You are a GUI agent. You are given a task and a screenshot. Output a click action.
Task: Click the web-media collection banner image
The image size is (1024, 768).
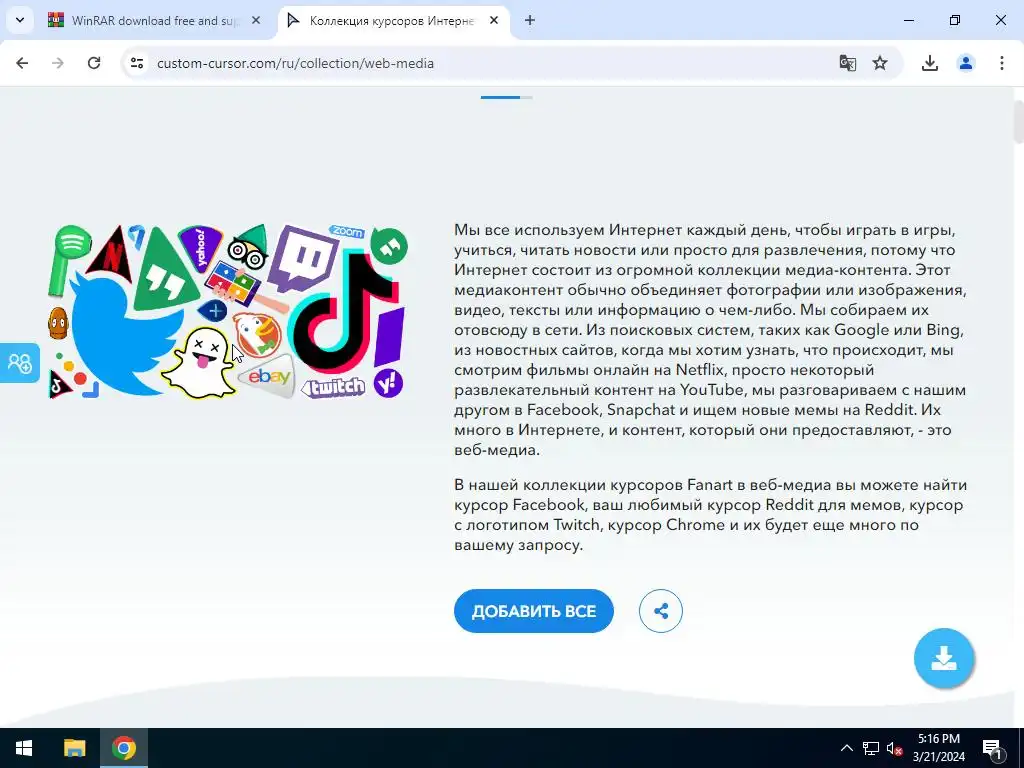228,312
